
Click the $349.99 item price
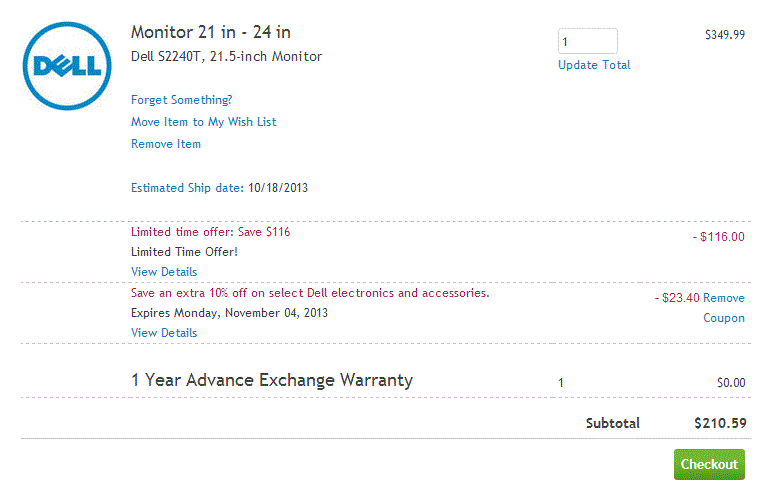coord(724,34)
